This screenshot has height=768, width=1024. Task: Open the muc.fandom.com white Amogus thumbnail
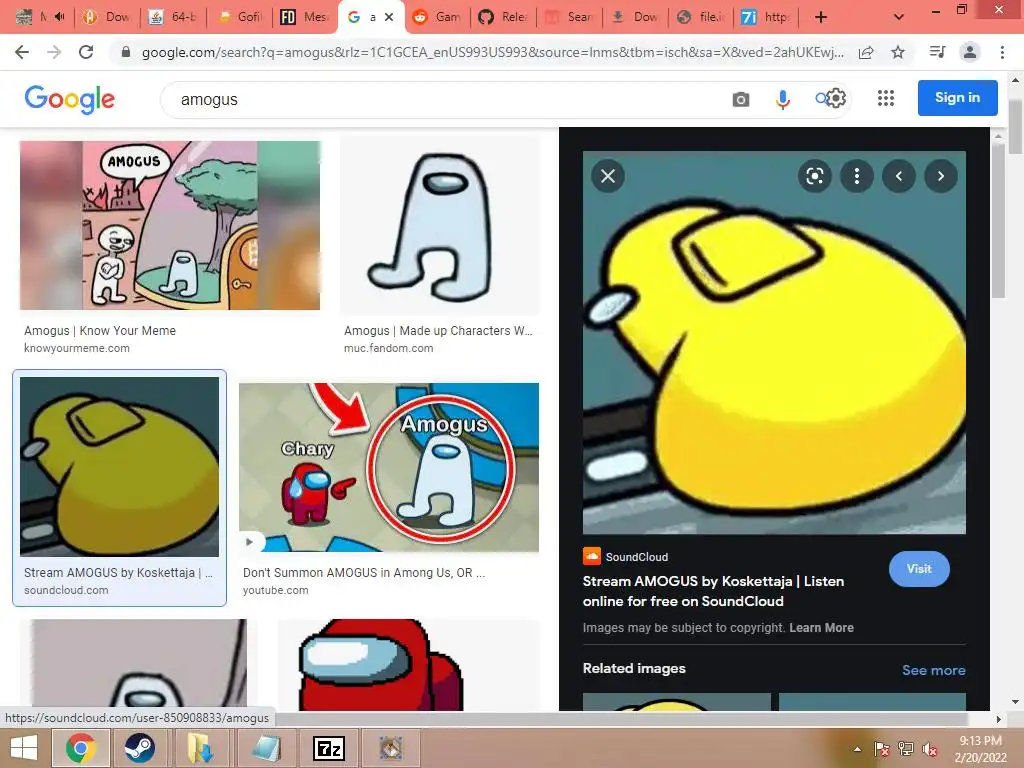tap(440, 226)
